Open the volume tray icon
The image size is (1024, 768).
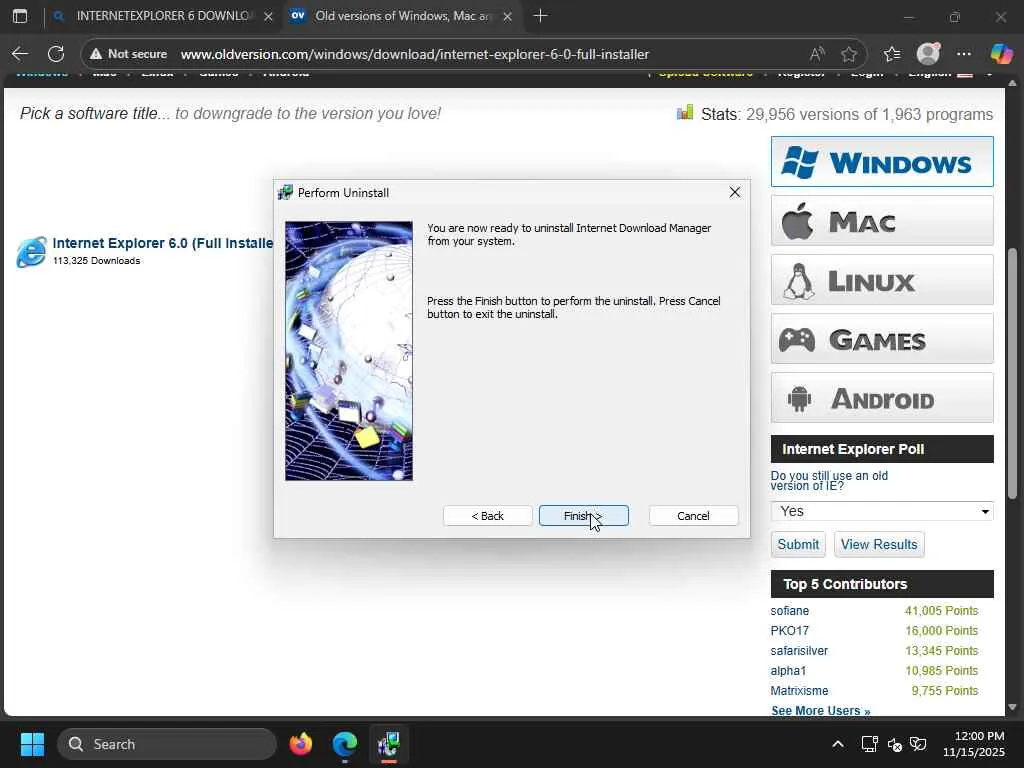tap(895, 744)
